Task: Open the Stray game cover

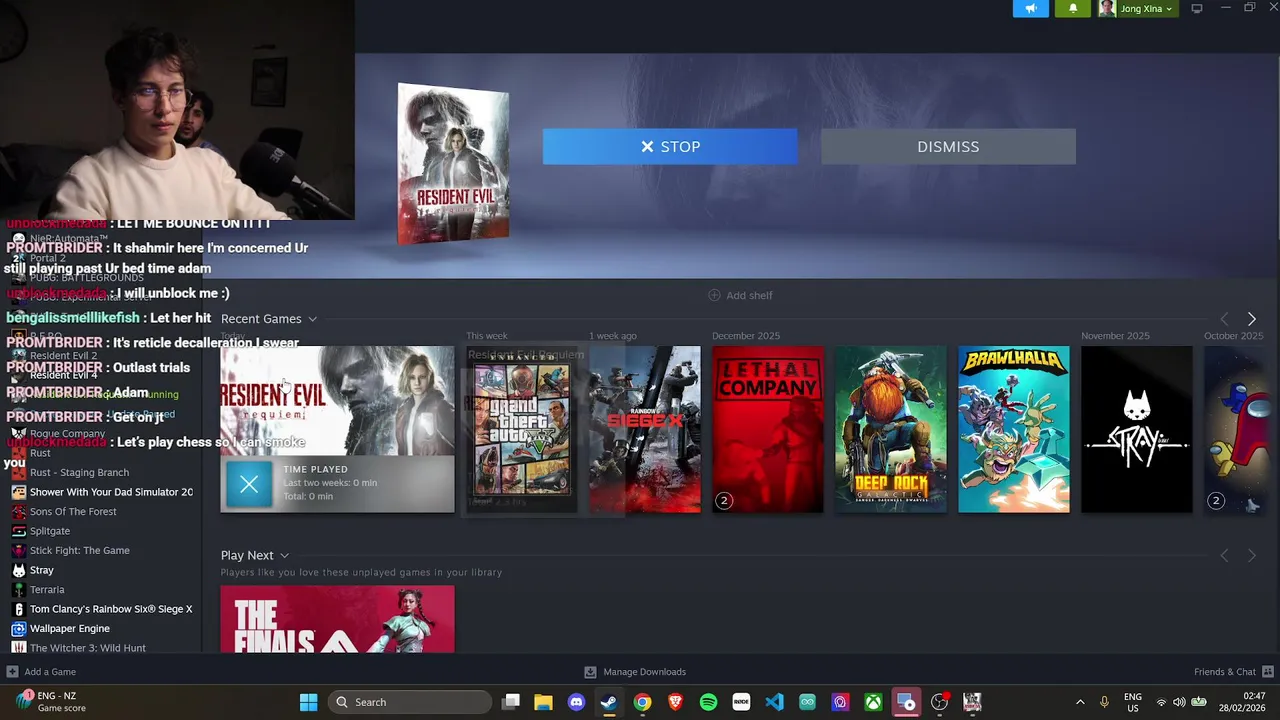Action: pos(1137,429)
